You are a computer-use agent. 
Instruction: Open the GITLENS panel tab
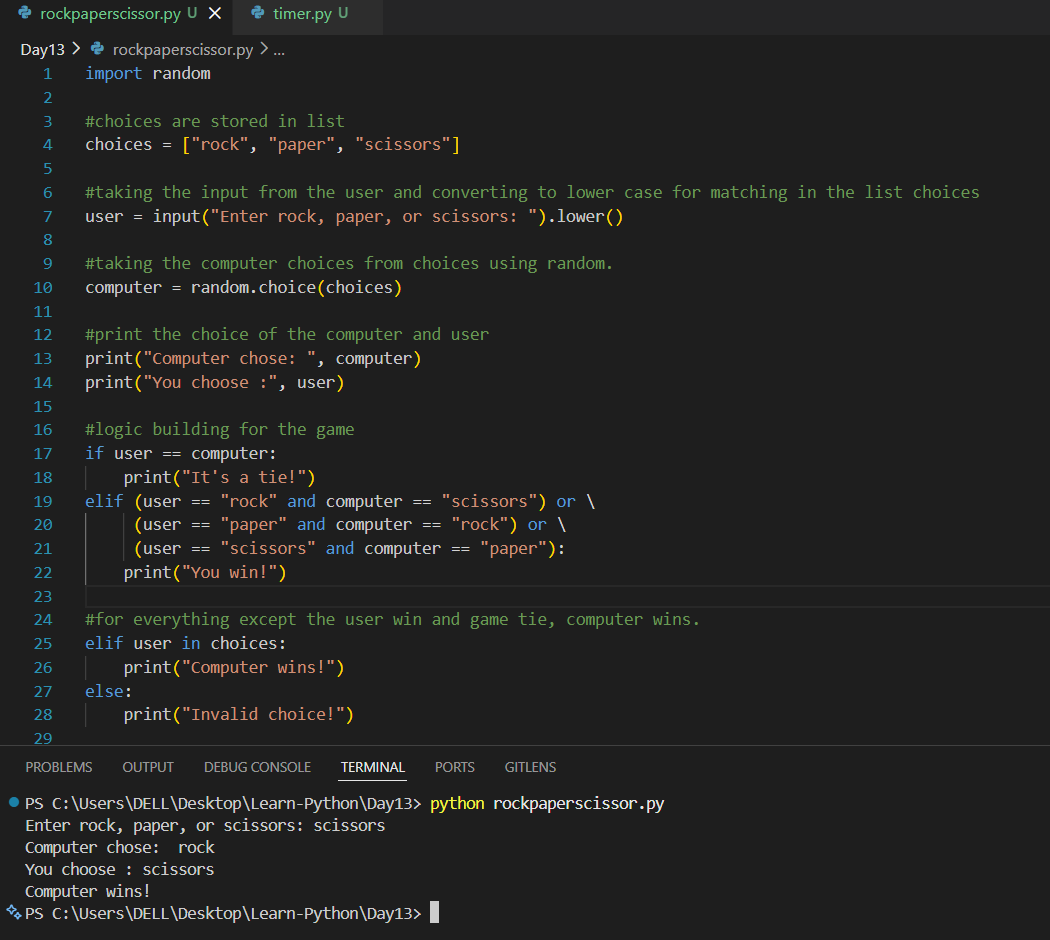tap(530, 767)
